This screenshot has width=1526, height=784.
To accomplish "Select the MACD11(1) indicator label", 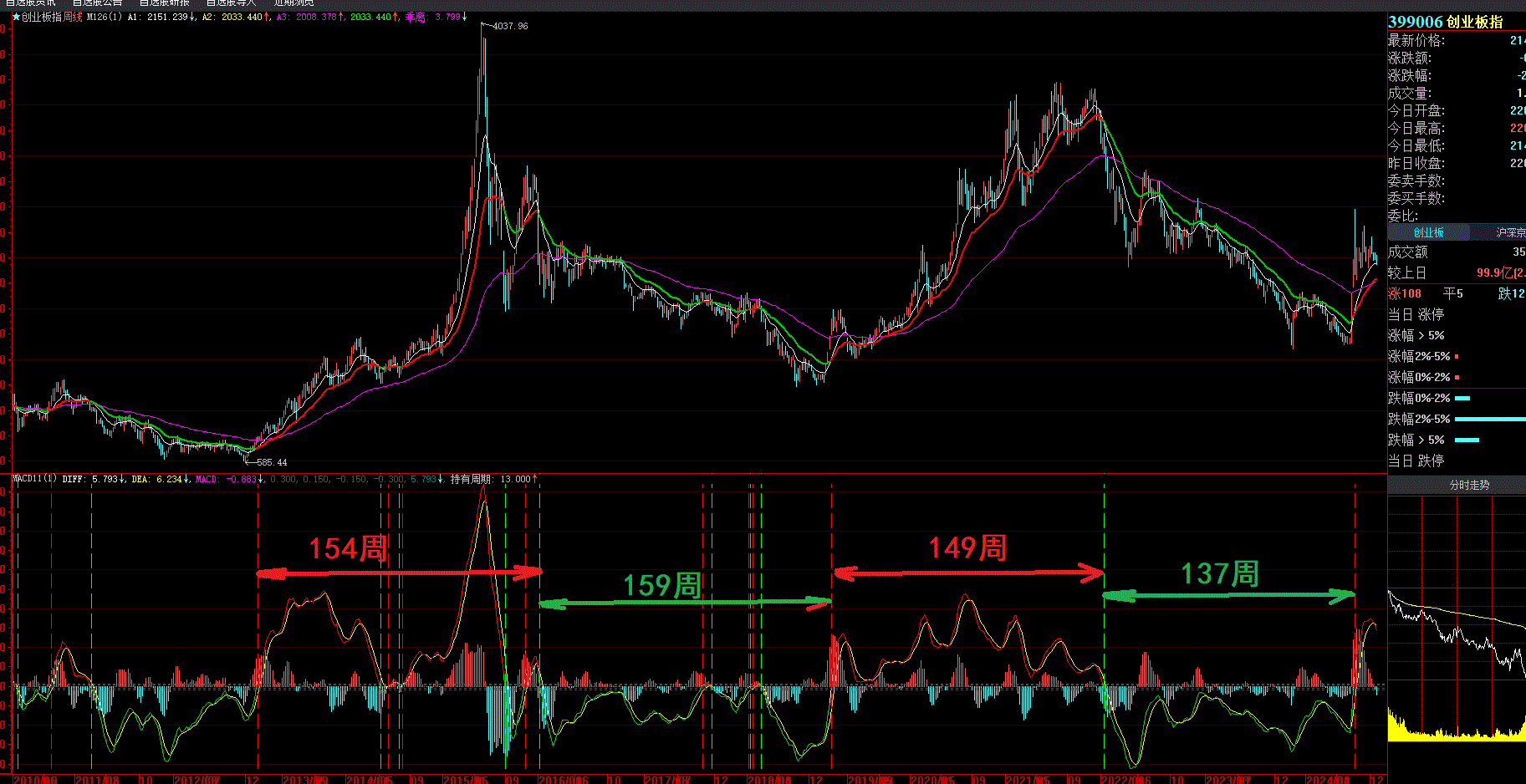I will [x=34, y=479].
